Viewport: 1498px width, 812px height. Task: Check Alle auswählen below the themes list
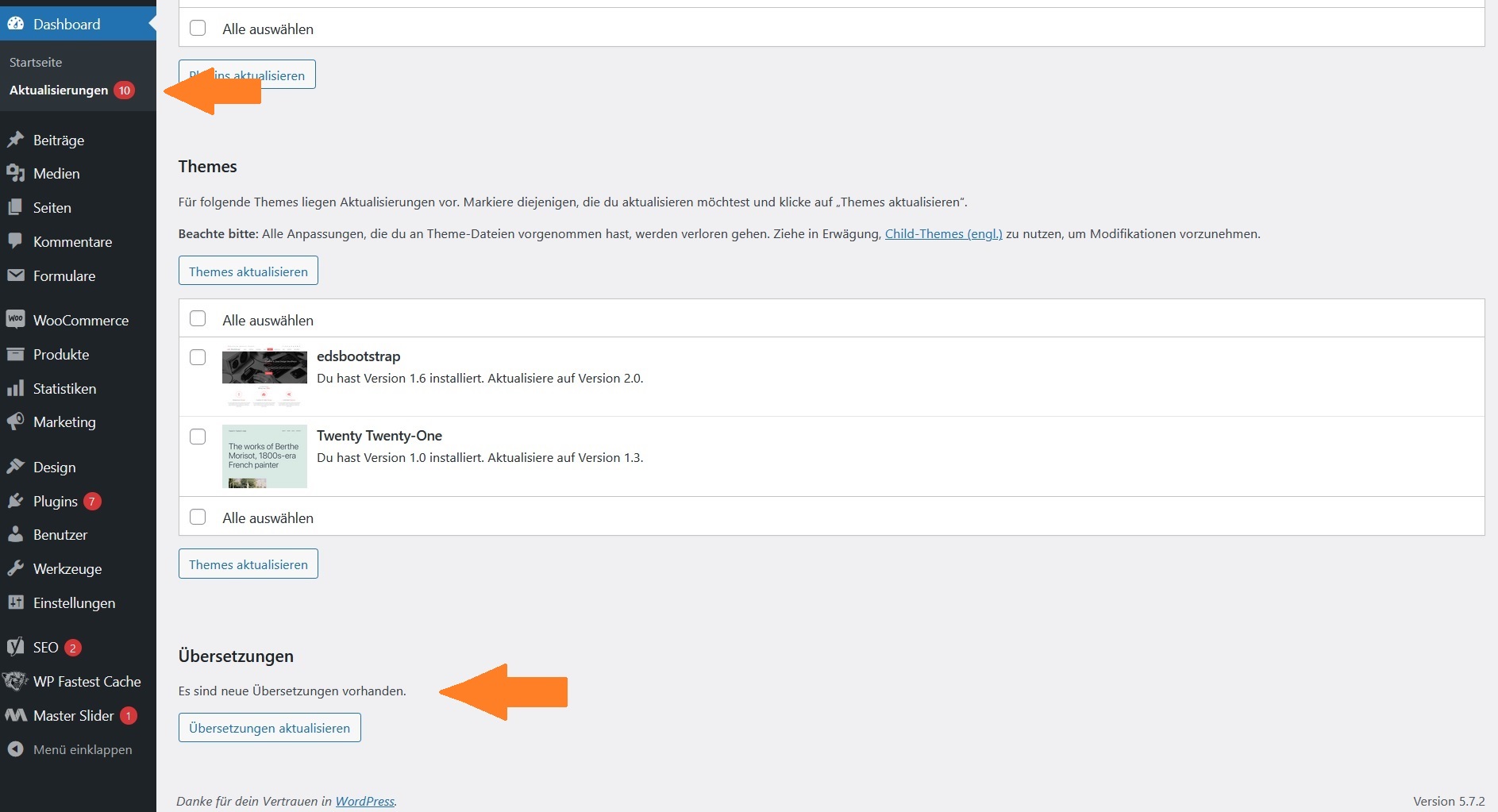(x=198, y=517)
